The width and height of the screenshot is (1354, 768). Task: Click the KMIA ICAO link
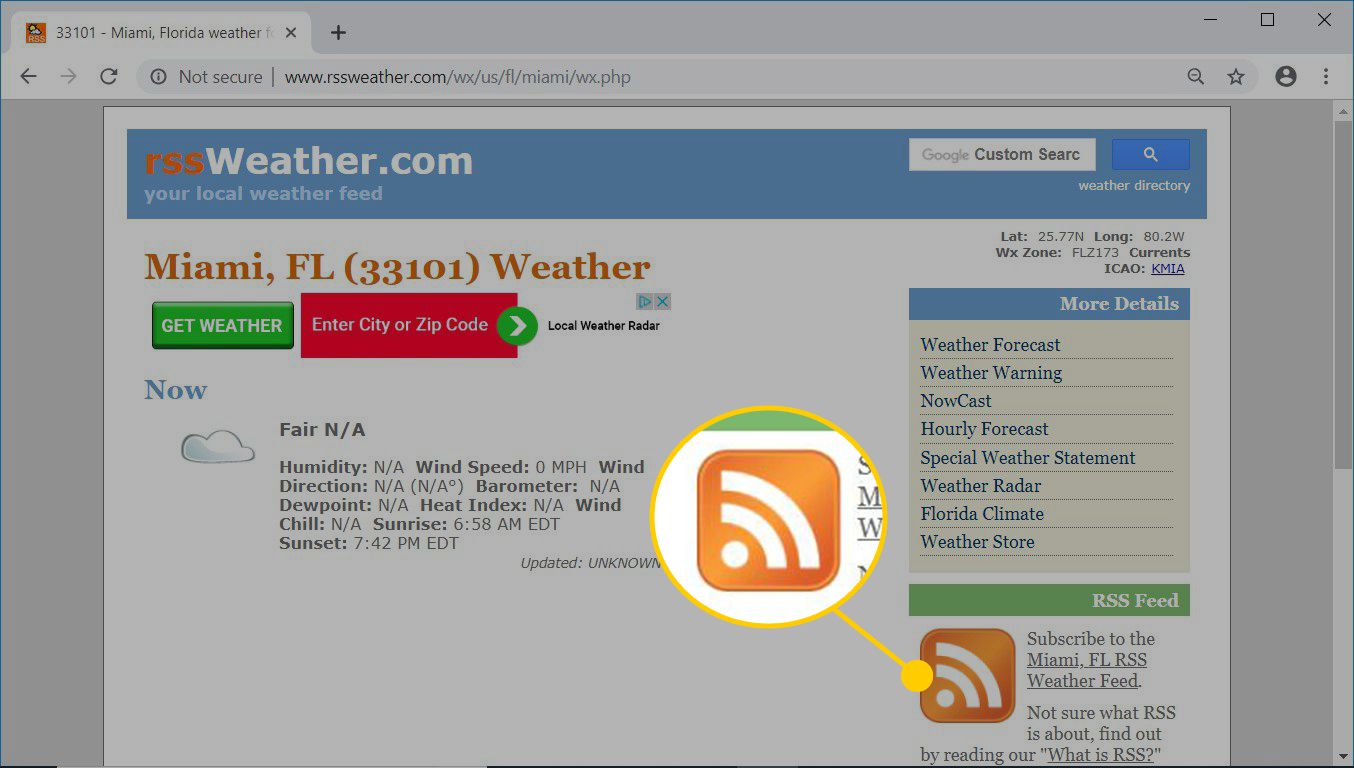[x=1167, y=268]
